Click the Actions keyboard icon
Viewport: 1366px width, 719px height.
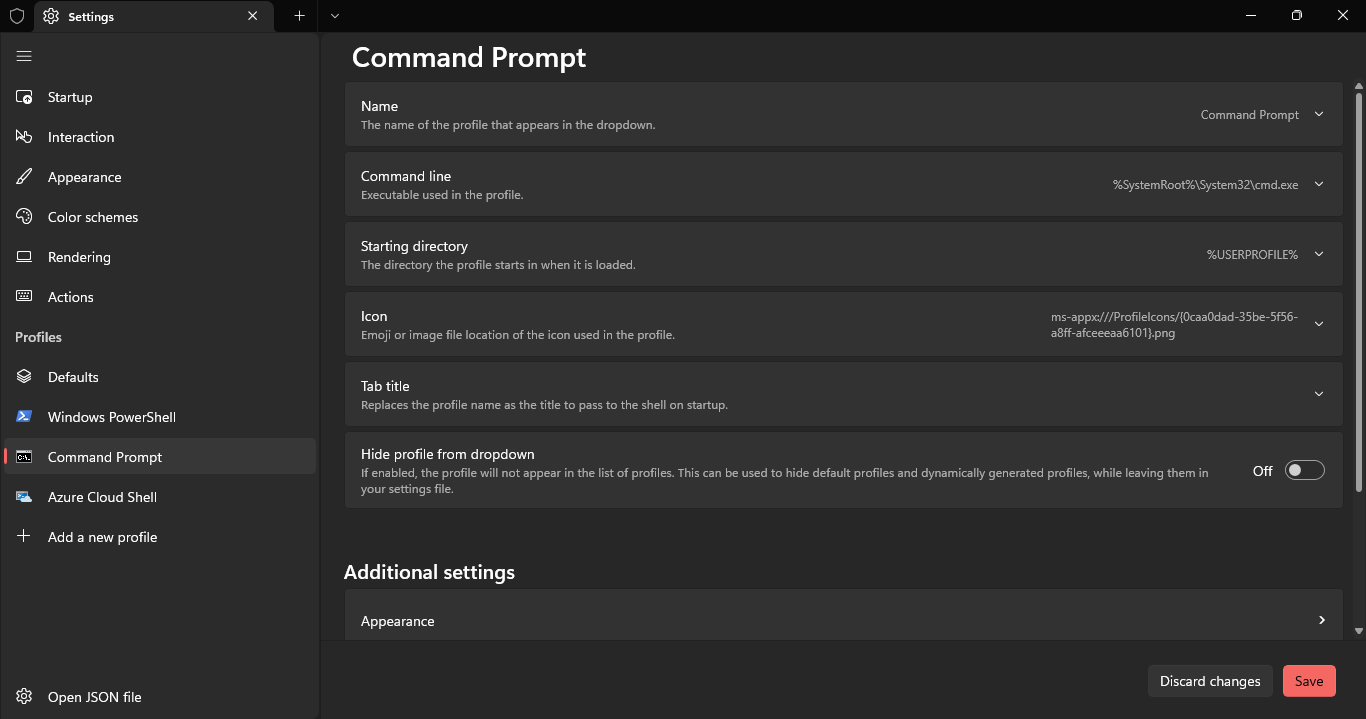click(x=24, y=297)
